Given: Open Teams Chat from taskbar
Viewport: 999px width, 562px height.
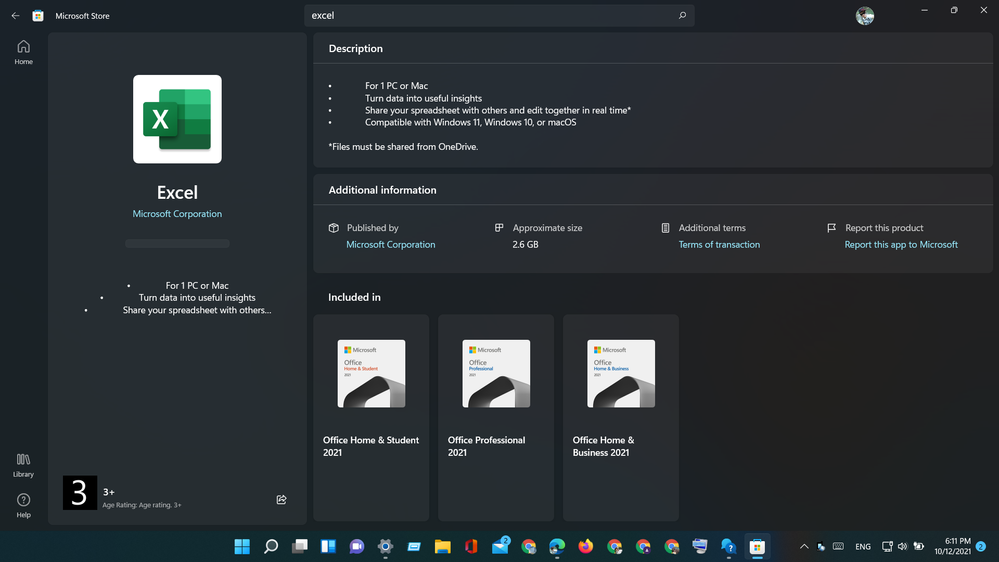Looking at the screenshot, I should point(357,546).
